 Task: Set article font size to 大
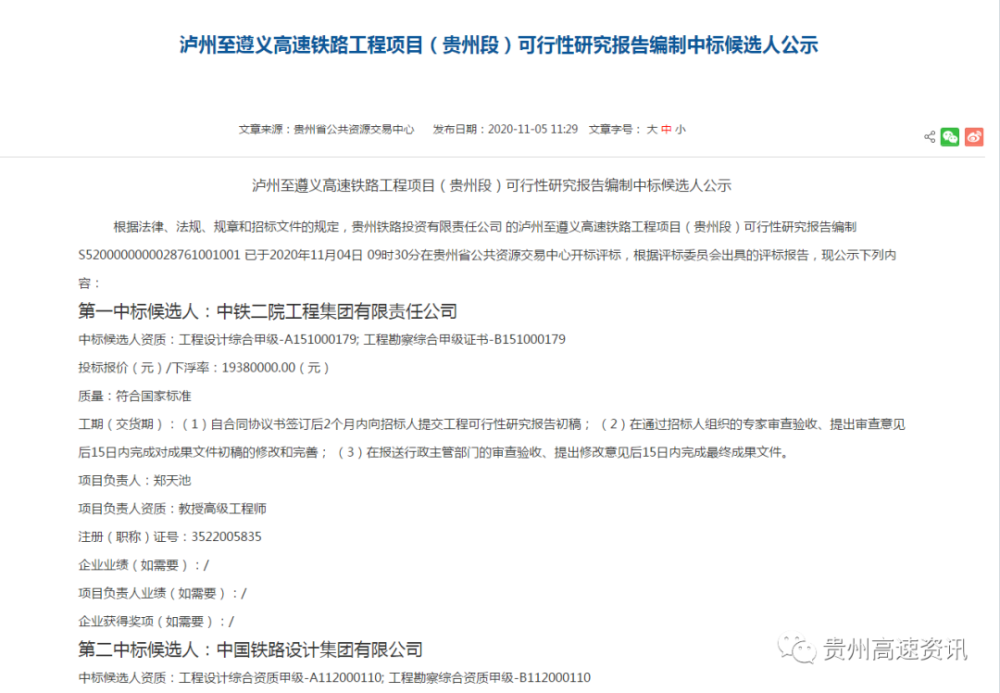(x=652, y=129)
